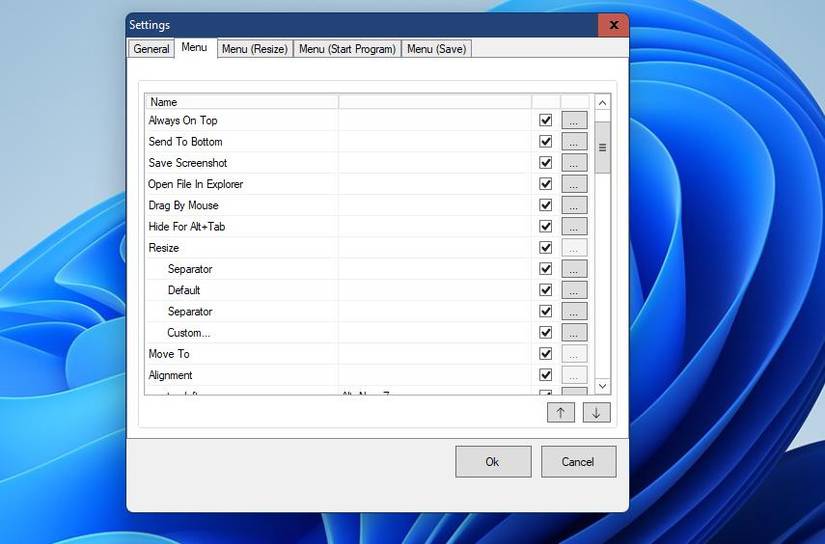Move selected item up with arrow button
Viewport: 825px width, 544px height.
(560, 413)
